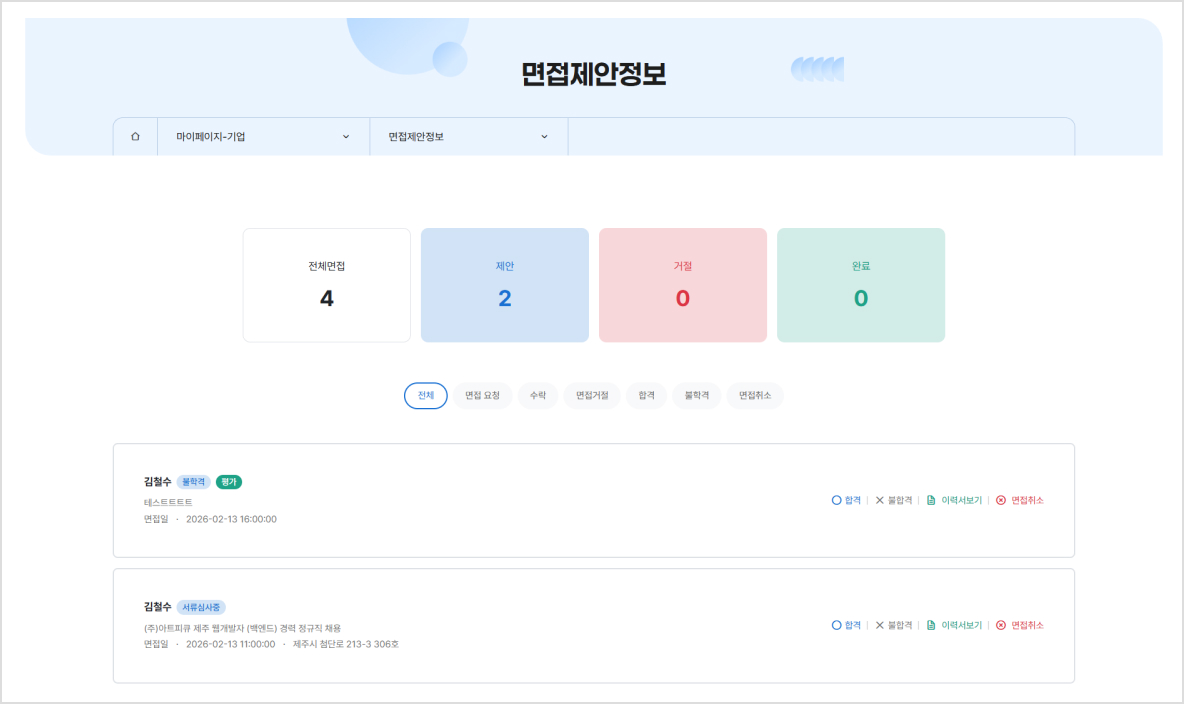The height and width of the screenshot is (704, 1184).
Task: Open the 테스트트트트 job title link
Action: 168,501
